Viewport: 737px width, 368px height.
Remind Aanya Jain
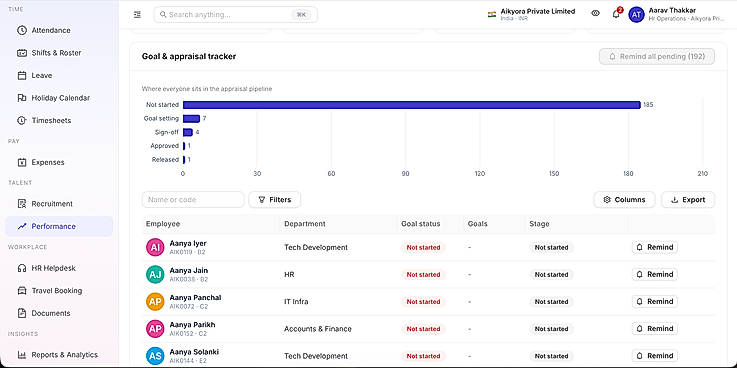[x=654, y=274]
